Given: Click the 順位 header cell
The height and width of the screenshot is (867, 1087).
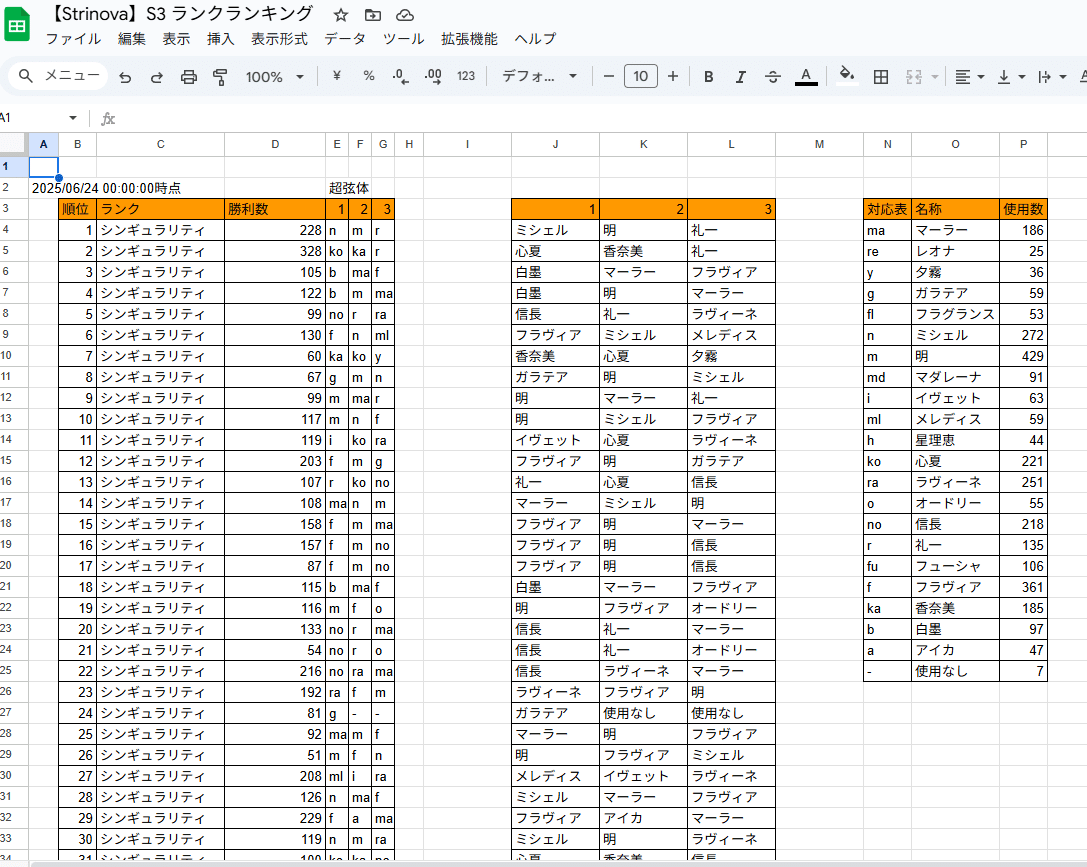Looking at the screenshot, I should click(78, 209).
